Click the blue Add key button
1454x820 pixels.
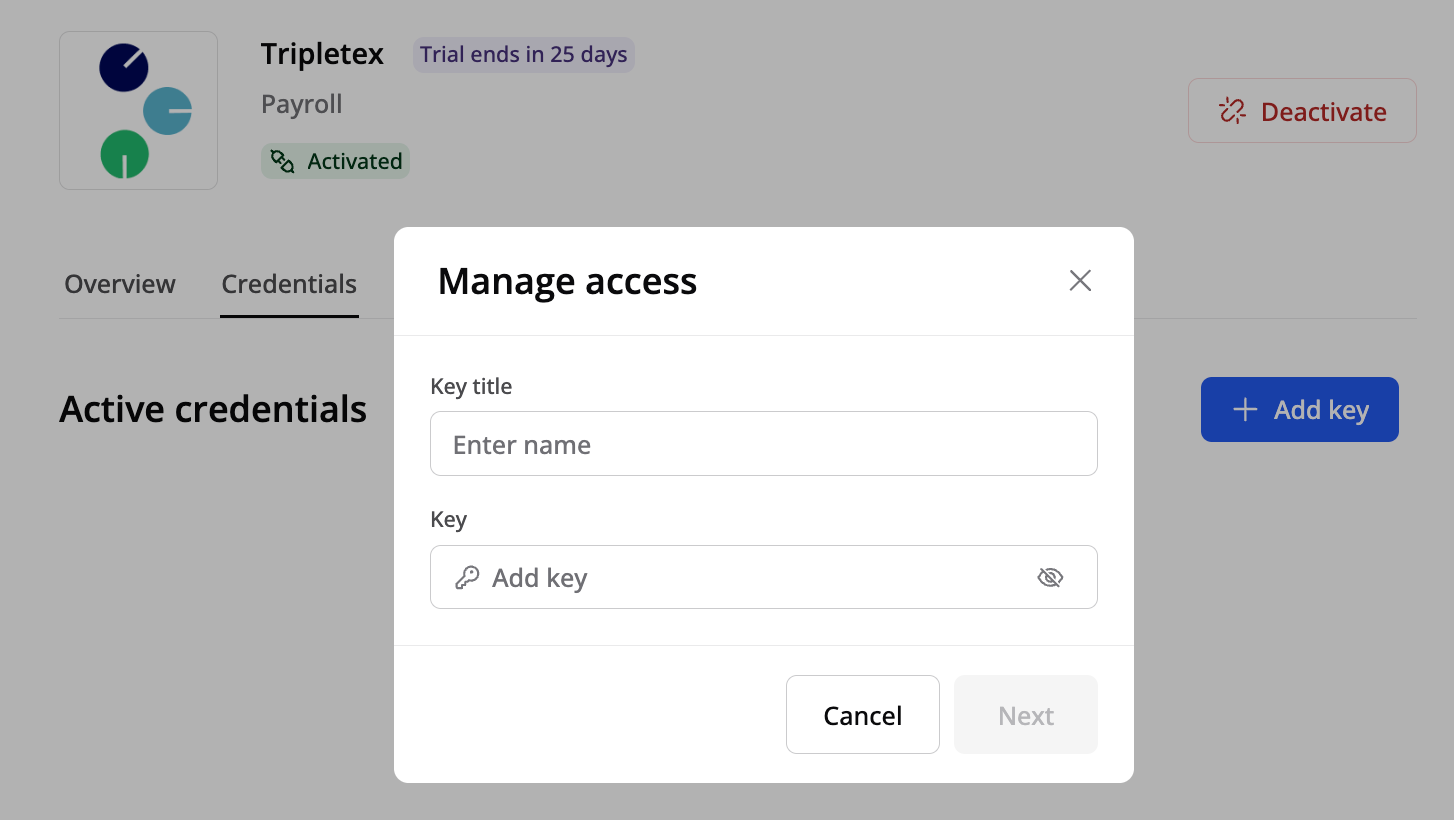pyautogui.click(x=1299, y=409)
